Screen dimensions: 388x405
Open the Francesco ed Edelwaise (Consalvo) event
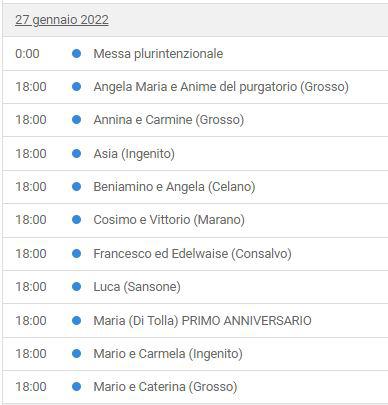(192, 254)
